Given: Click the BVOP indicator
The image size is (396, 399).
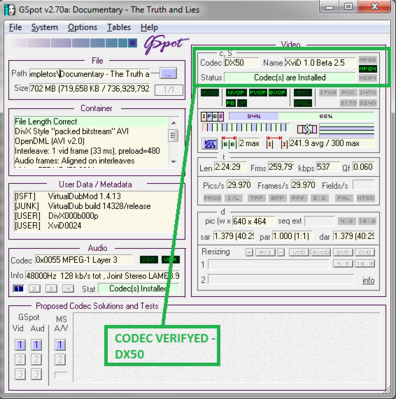Looking at the screenshot, I should coord(277,92).
